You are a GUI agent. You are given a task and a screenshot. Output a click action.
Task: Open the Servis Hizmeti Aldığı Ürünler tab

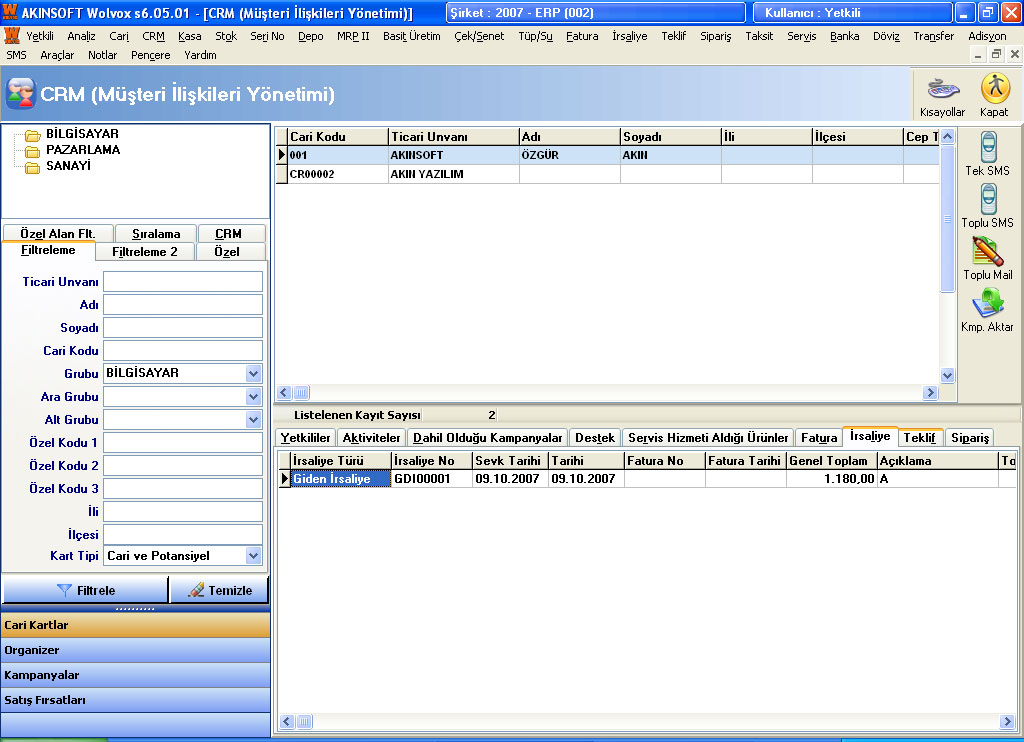point(709,438)
